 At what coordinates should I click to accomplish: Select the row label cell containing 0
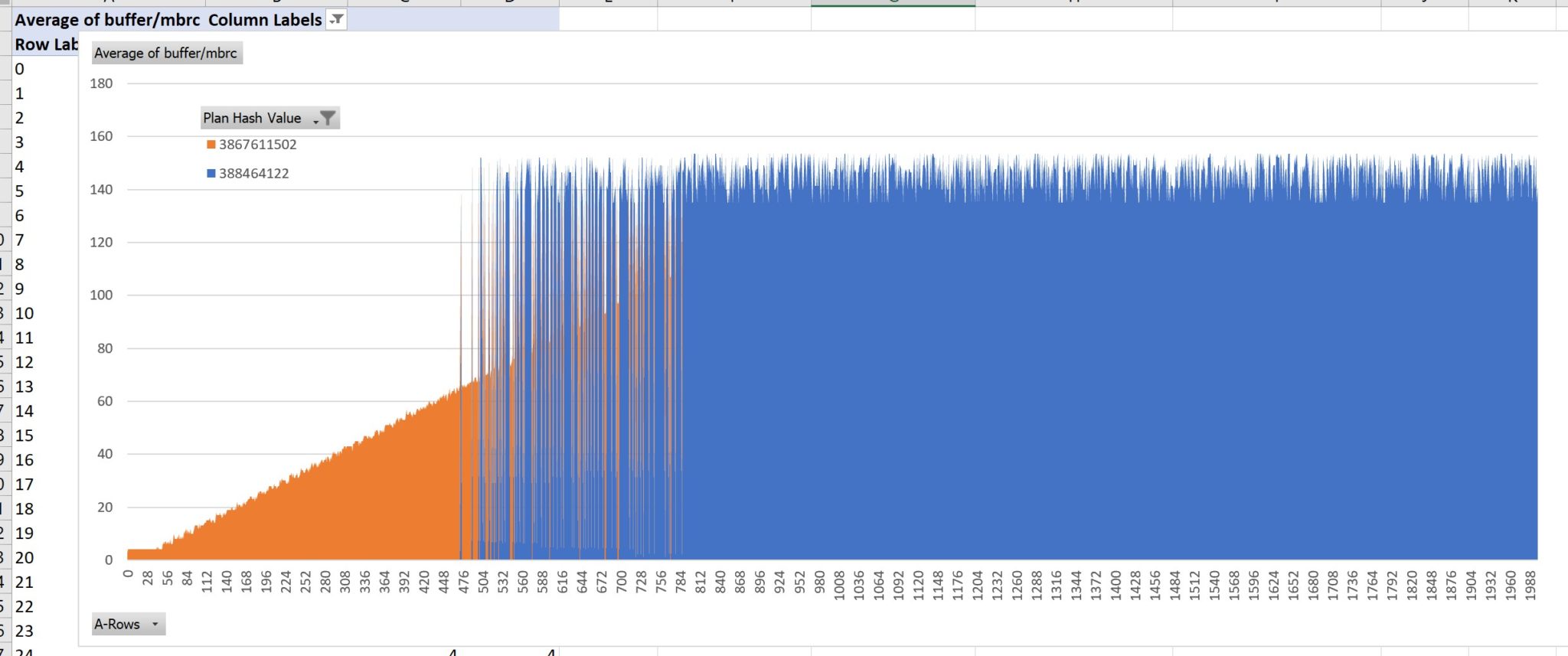[x=20, y=69]
